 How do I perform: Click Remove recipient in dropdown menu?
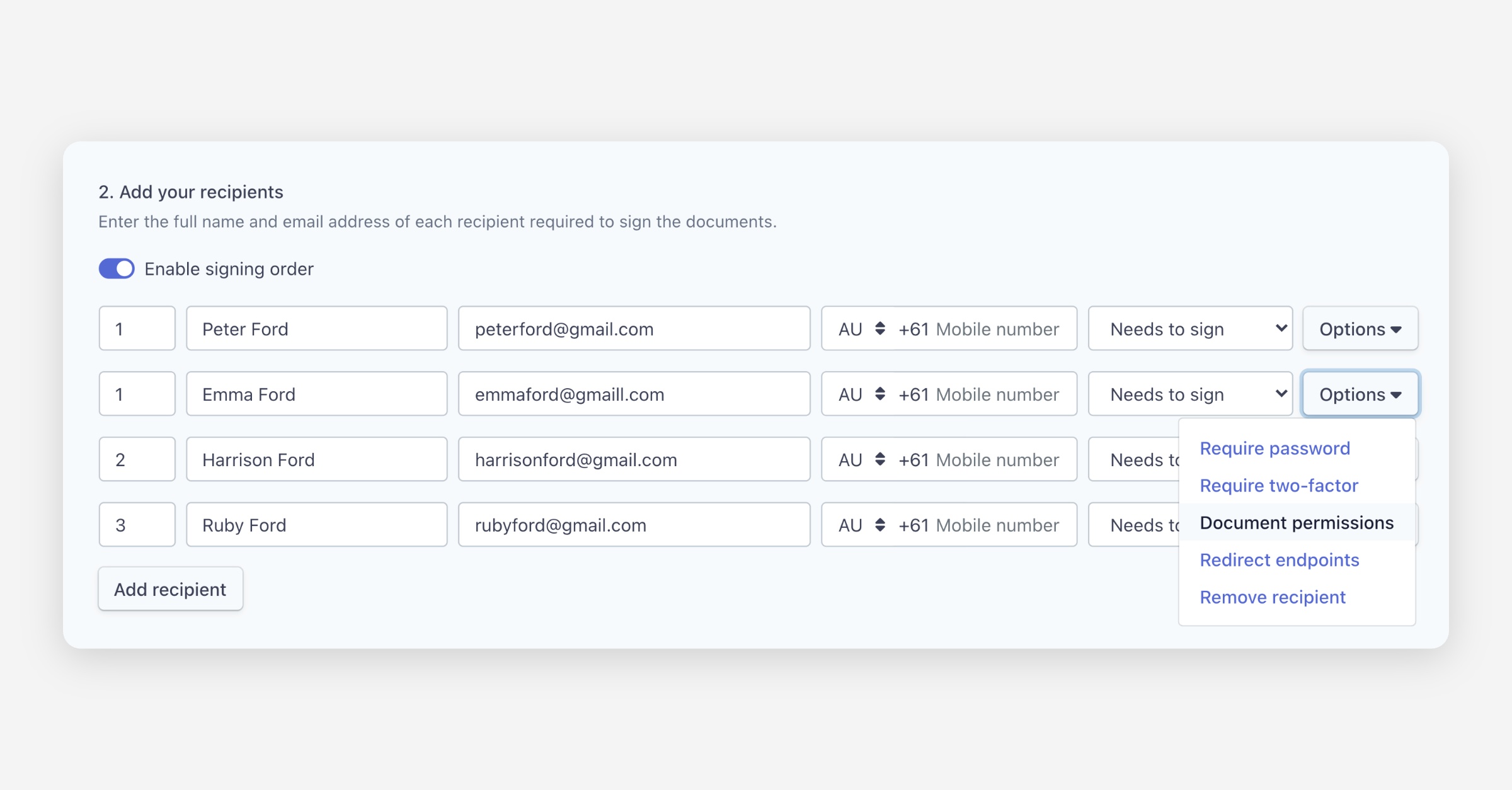coord(1272,597)
